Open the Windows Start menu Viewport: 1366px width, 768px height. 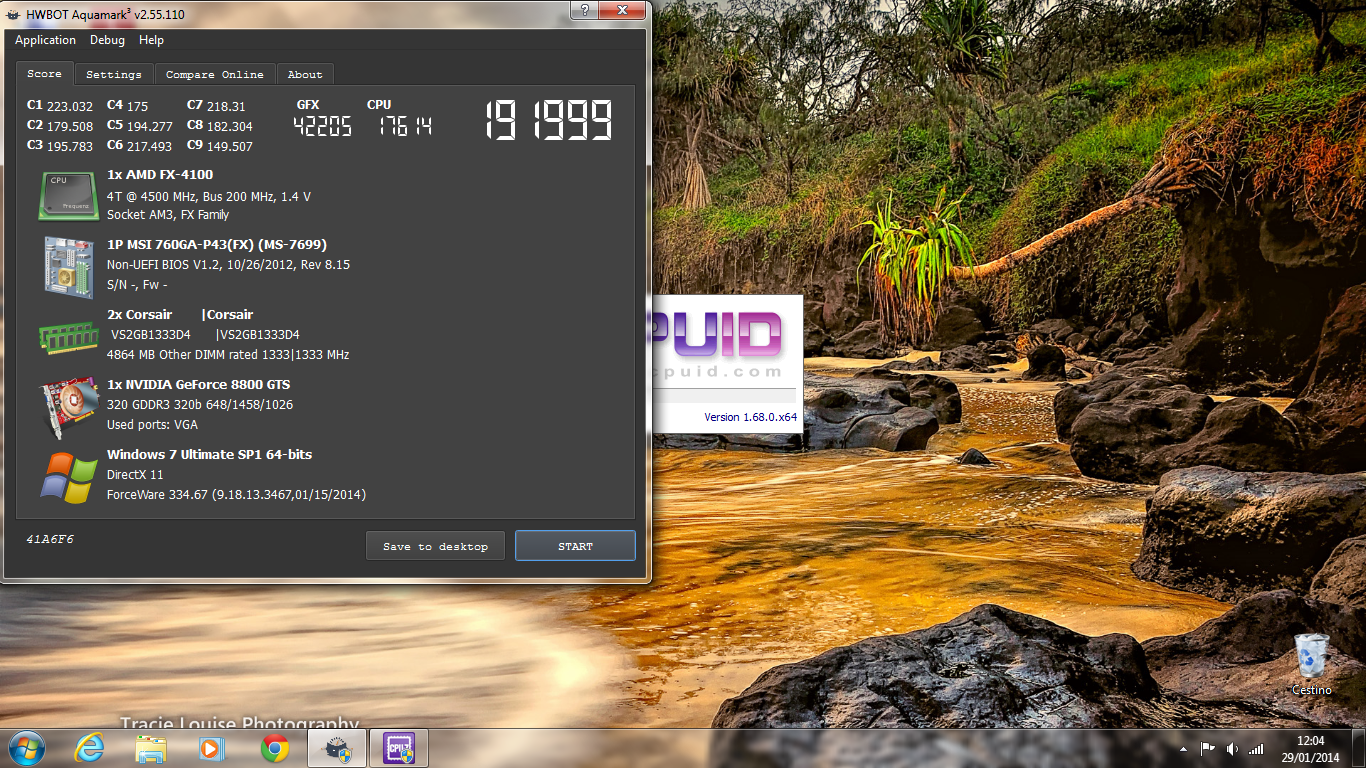[26, 748]
